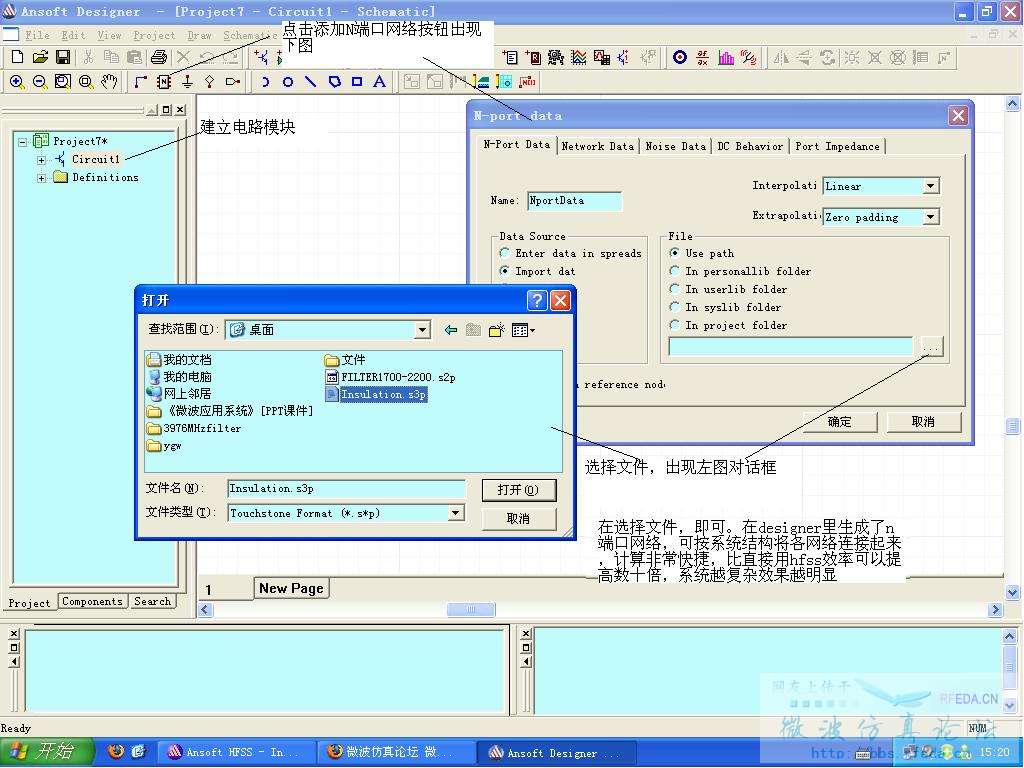The width and height of the screenshot is (1024, 768).
Task: Expand the Definitions tree node
Action: [41, 178]
